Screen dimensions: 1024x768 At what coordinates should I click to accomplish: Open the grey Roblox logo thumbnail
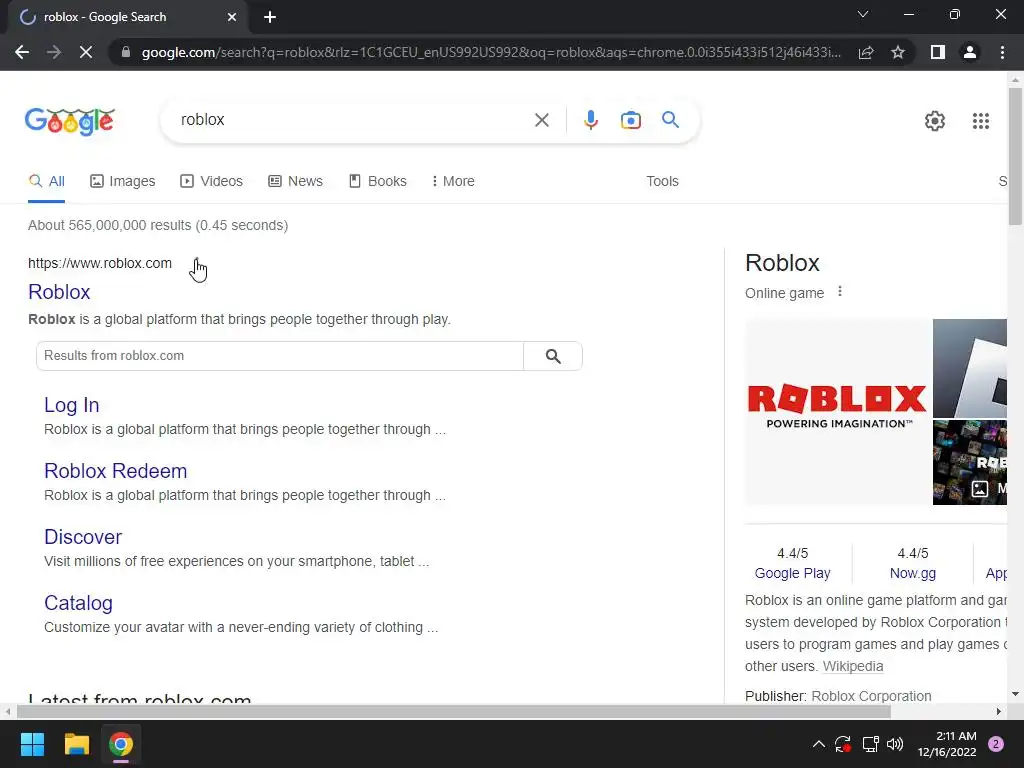pos(970,368)
